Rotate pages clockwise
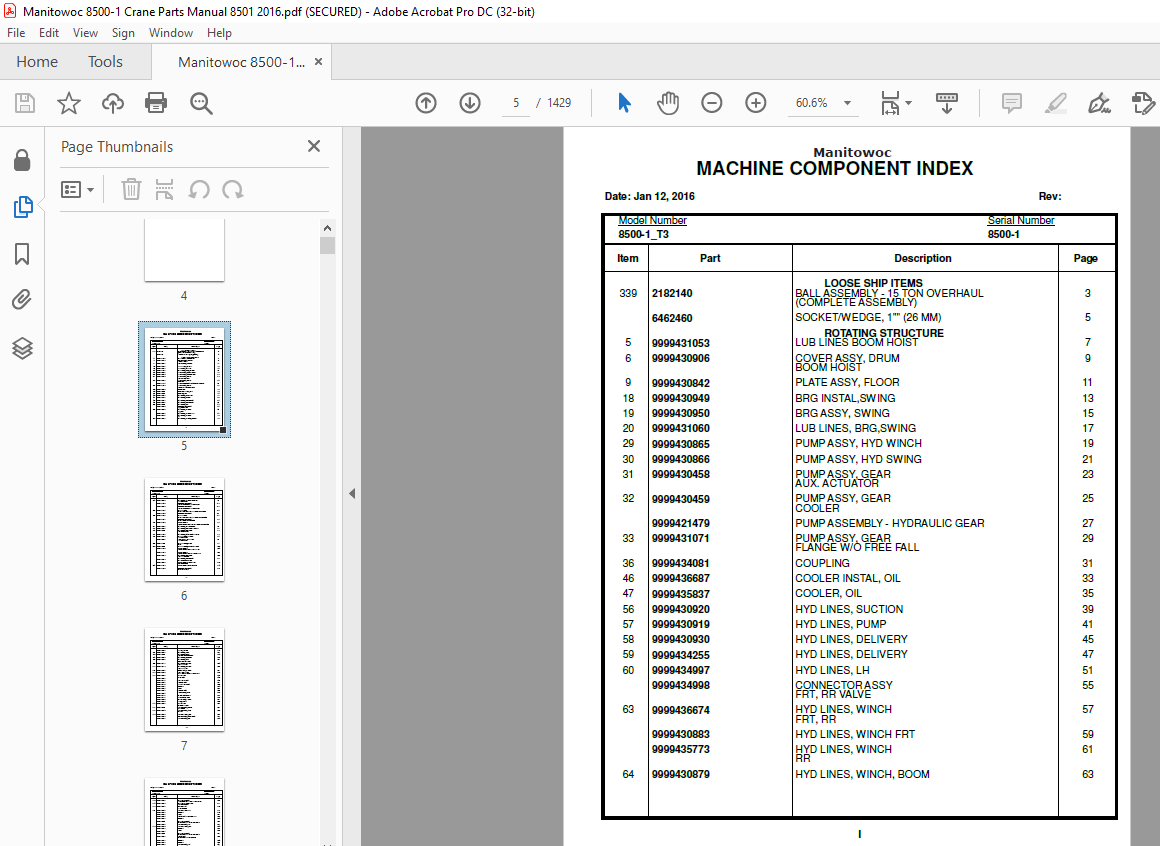This screenshot has height=846, width=1160. [x=232, y=190]
